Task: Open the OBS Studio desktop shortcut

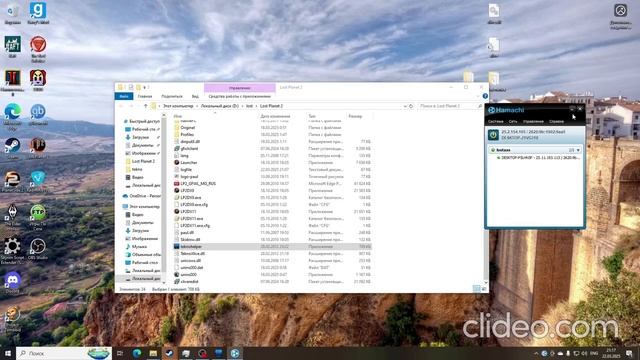Action: 38,249
